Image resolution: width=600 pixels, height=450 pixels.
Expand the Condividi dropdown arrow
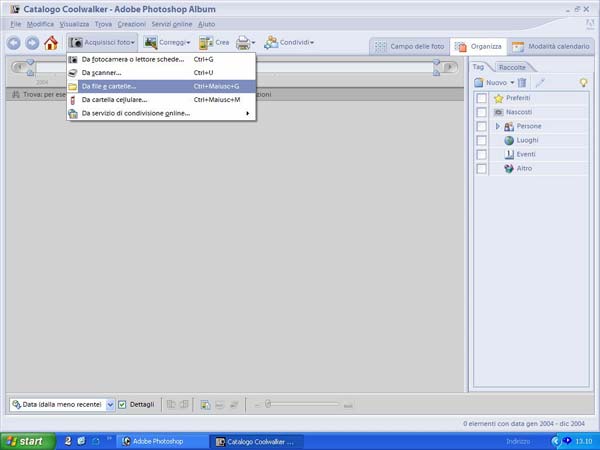312,43
